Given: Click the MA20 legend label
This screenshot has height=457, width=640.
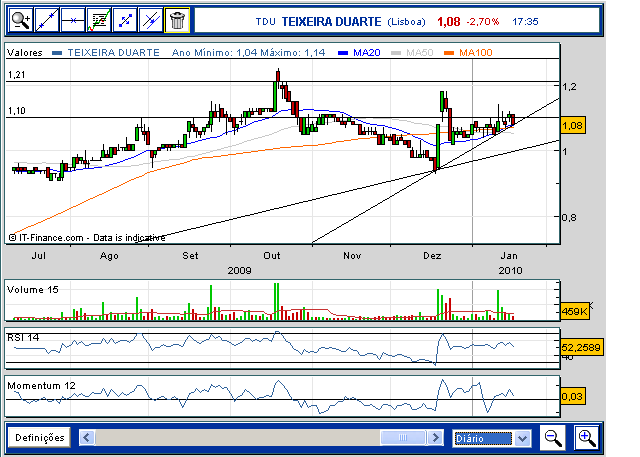Looking at the screenshot, I should [367, 53].
